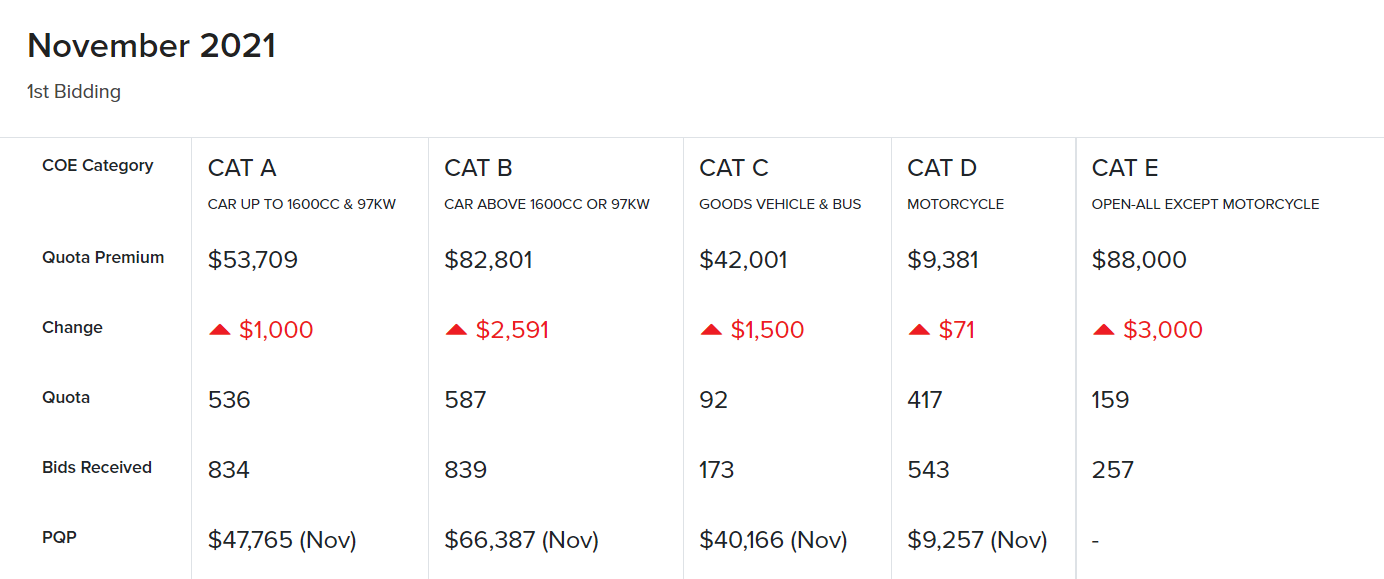The height and width of the screenshot is (579, 1384).
Task: Click the CAT D Motorcycle header
Action: coord(942,168)
